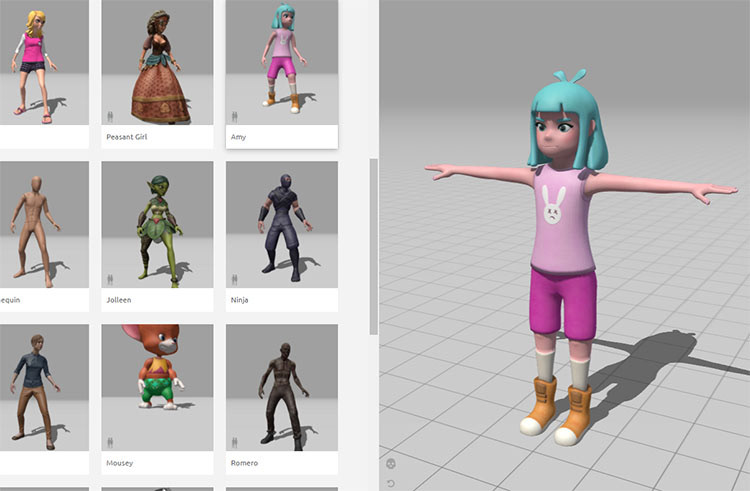
Task: Click the "Mousey" name label
Action: [120, 463]
